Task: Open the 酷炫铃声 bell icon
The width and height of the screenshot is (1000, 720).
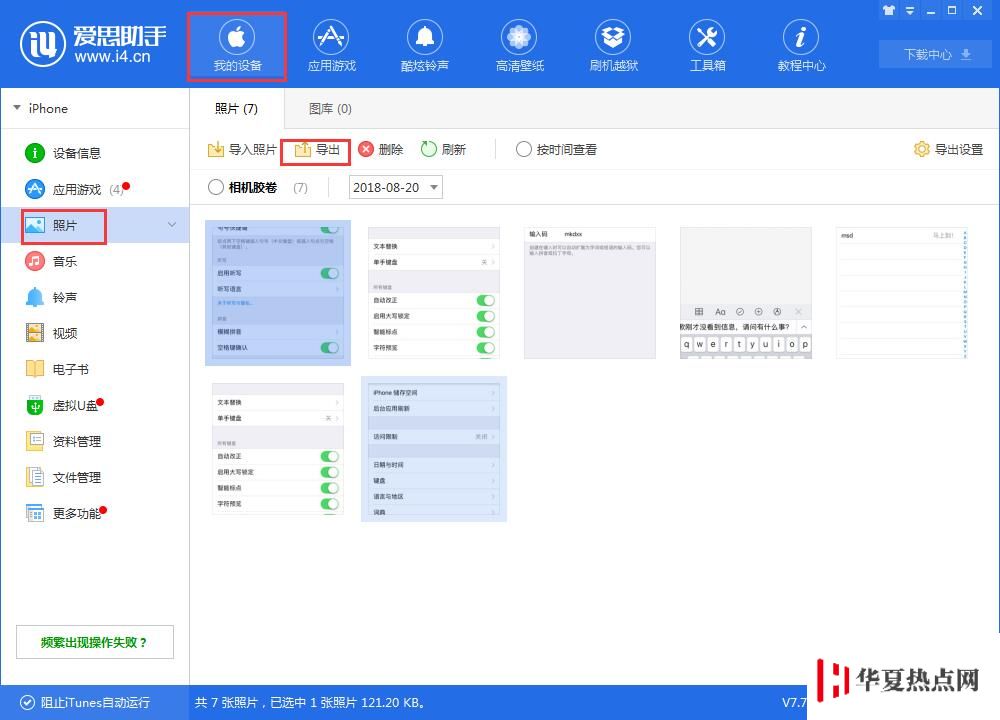Action: [425, 47]
